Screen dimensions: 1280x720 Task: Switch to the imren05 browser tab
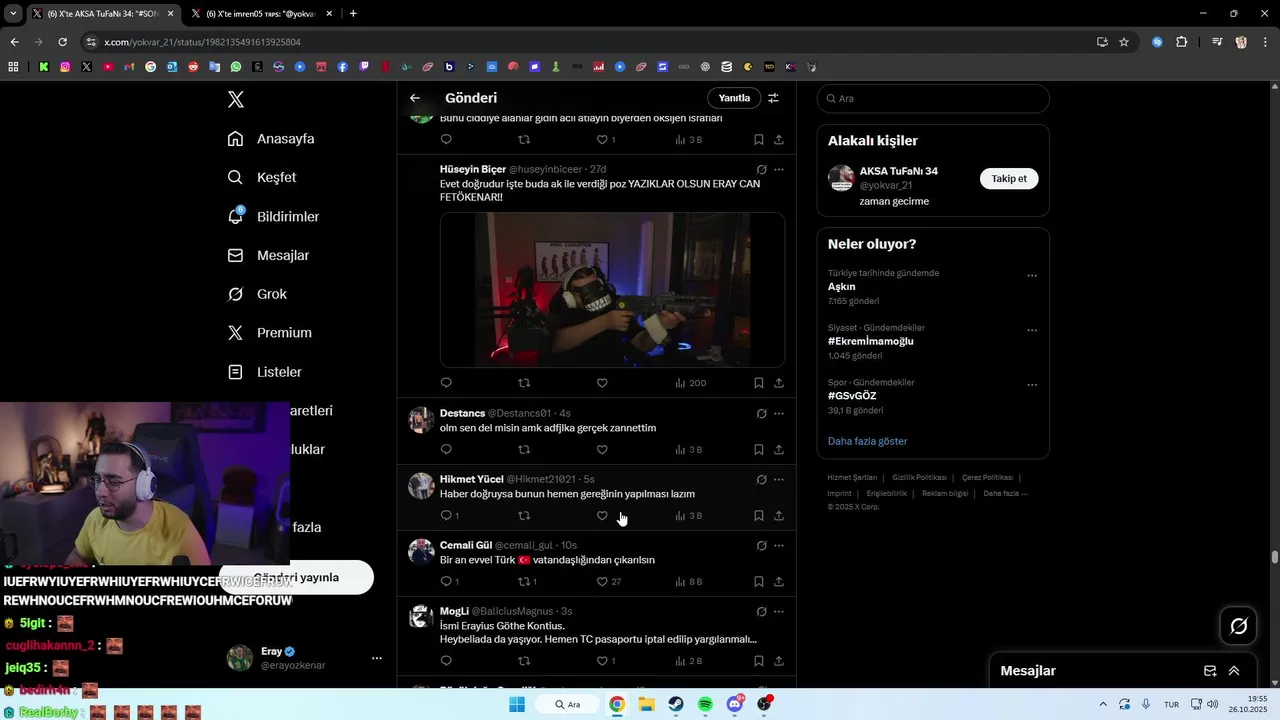(x=262, y=14)
